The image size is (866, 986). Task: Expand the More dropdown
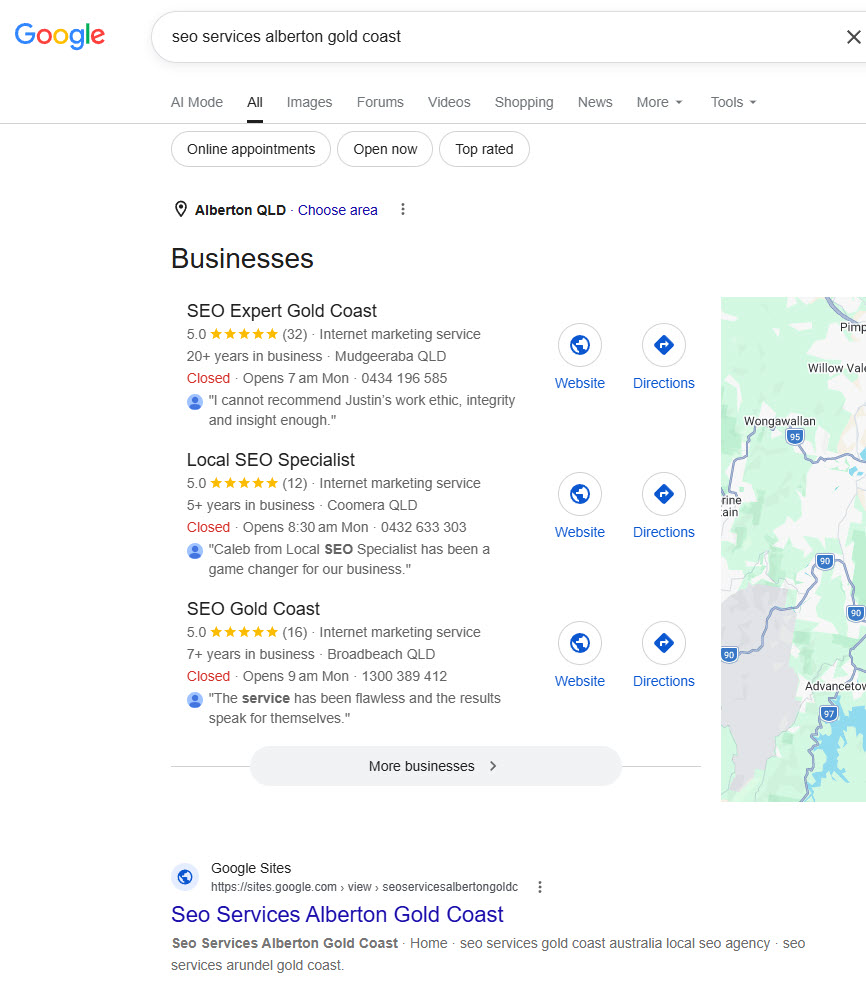659,102
